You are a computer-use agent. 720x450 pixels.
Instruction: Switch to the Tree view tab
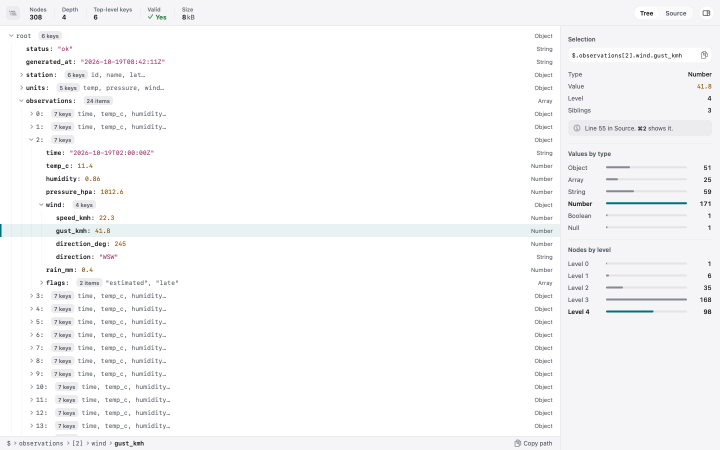point(646,13)
